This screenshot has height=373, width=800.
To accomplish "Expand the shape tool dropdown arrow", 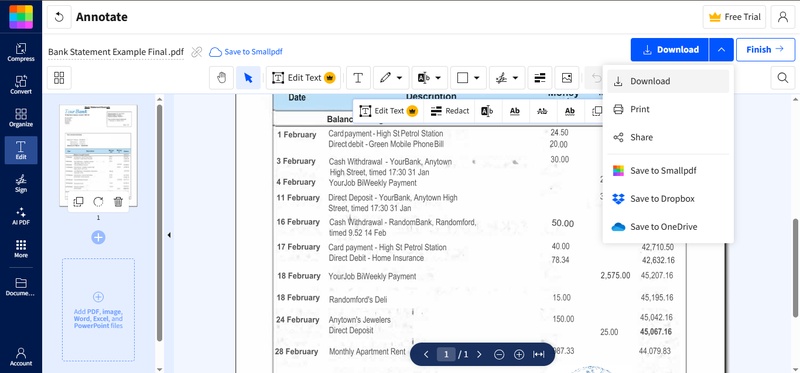I will (477, 78).
